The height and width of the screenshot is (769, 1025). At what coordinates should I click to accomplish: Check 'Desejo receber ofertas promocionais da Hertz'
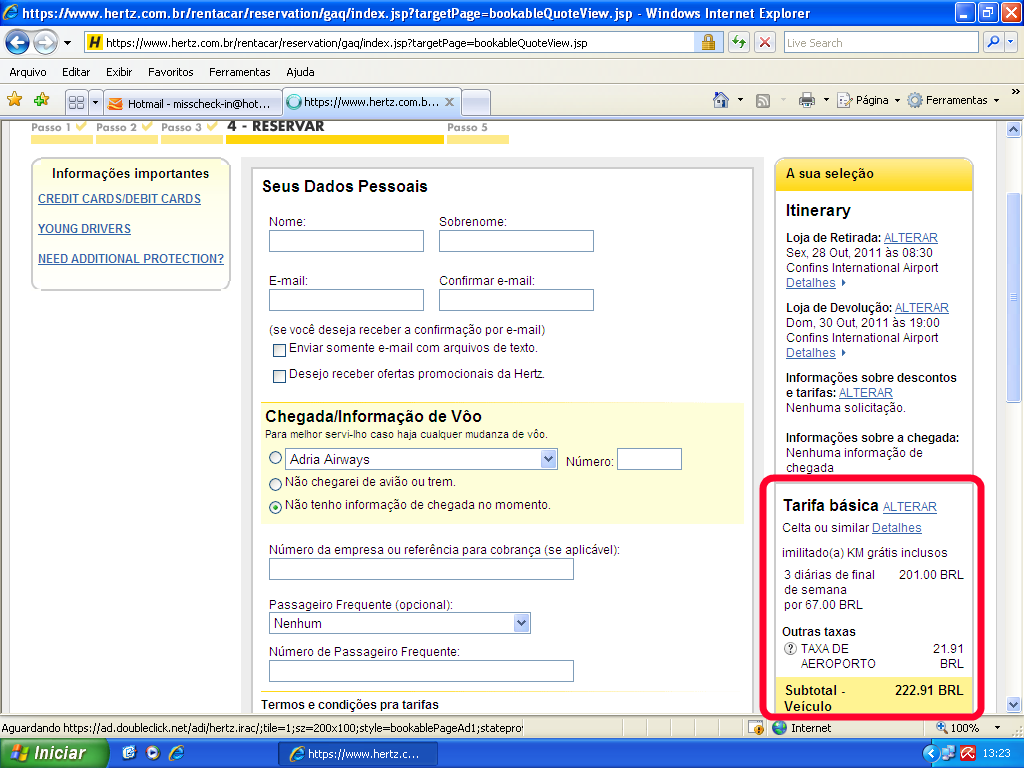[x=279, y=376]
